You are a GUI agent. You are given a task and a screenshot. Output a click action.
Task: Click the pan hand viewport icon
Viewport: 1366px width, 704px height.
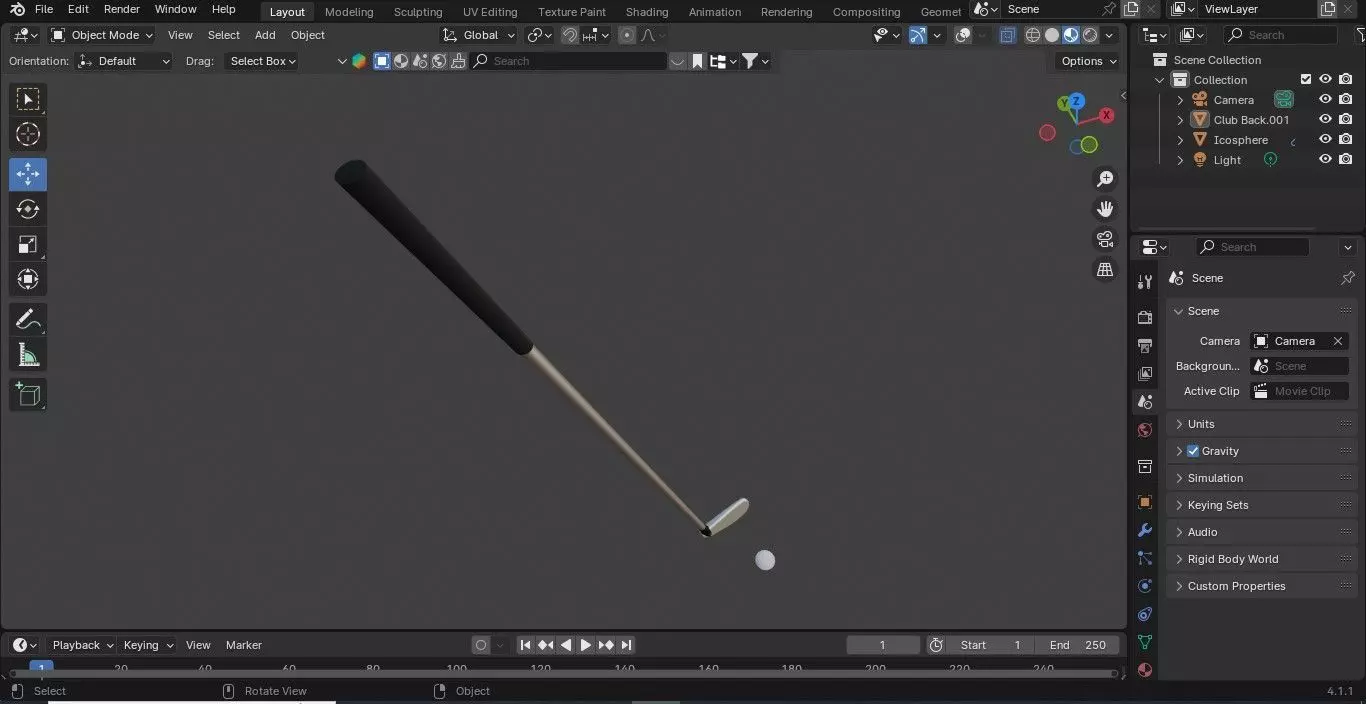1105,209
